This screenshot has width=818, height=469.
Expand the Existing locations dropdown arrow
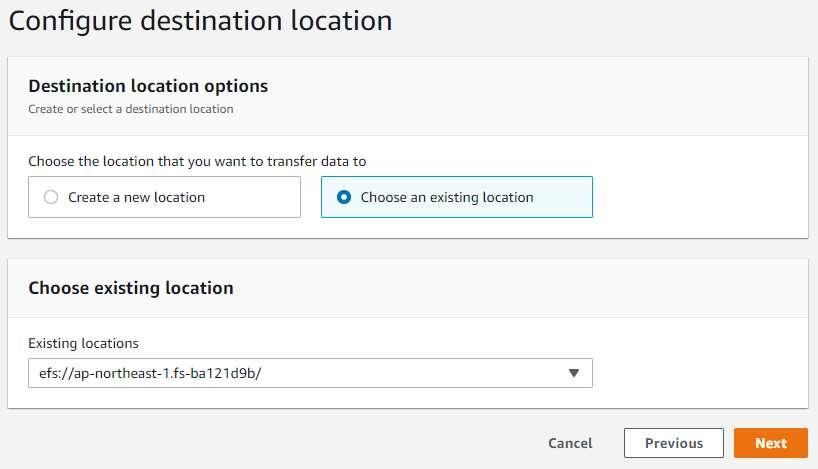(574, 373)
